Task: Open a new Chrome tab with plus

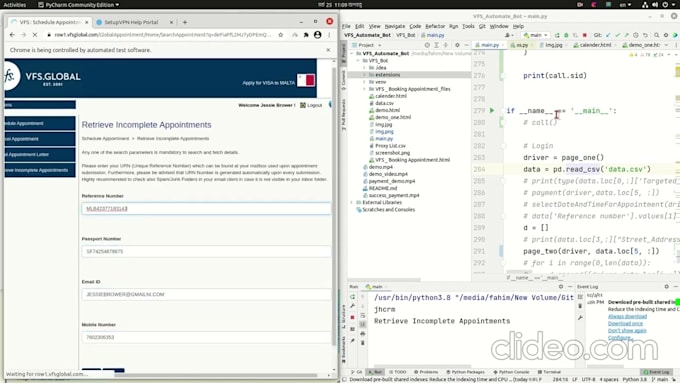Action: 185,22
